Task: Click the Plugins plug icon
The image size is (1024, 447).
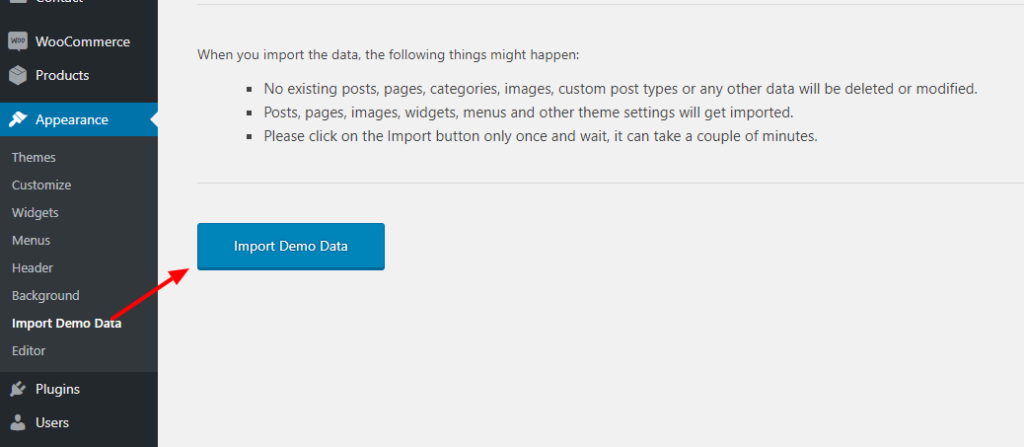Action: pyautogui.click(x=18, y=389)
